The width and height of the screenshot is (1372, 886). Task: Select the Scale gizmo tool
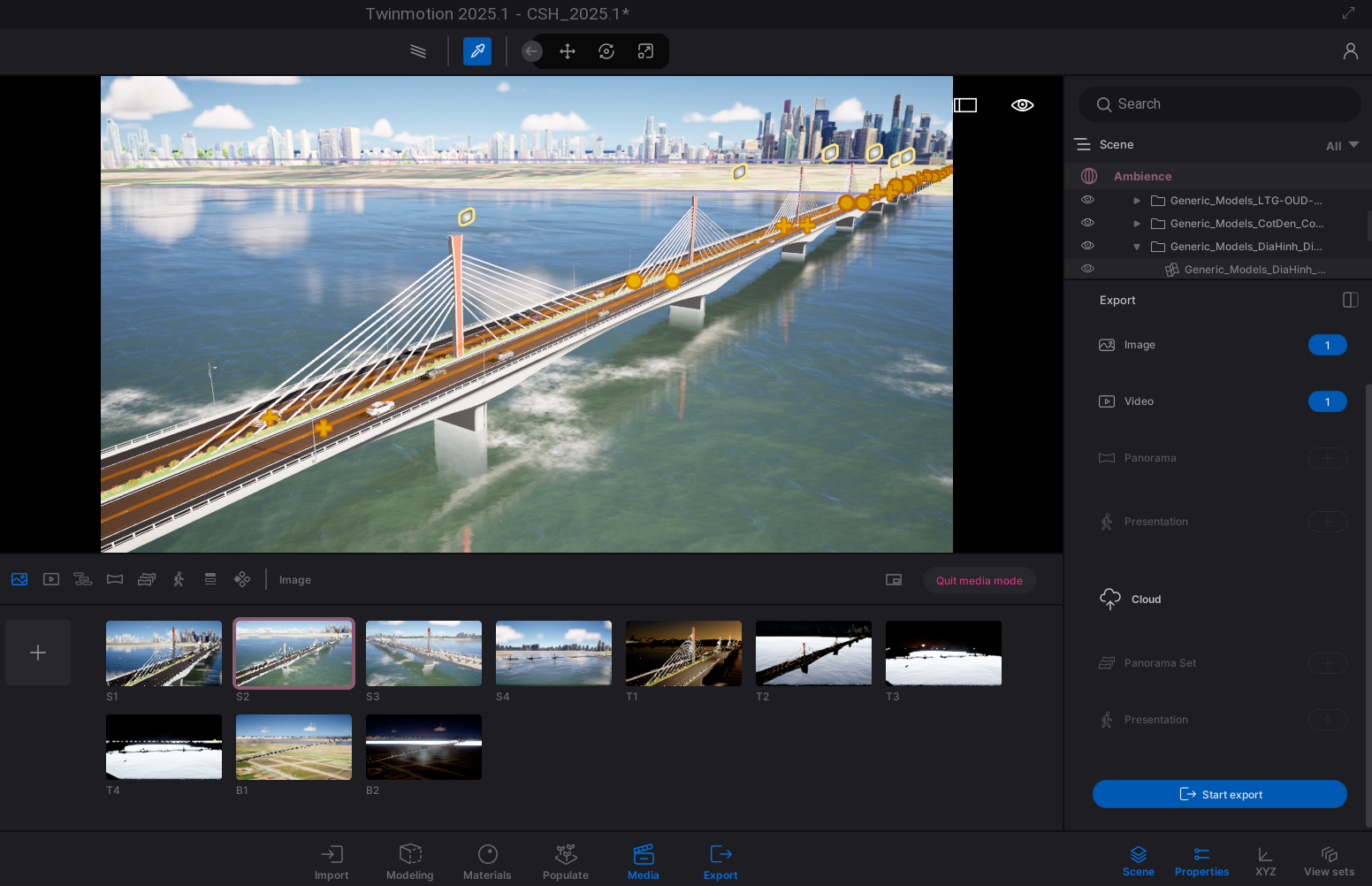(x=645, y=51)
